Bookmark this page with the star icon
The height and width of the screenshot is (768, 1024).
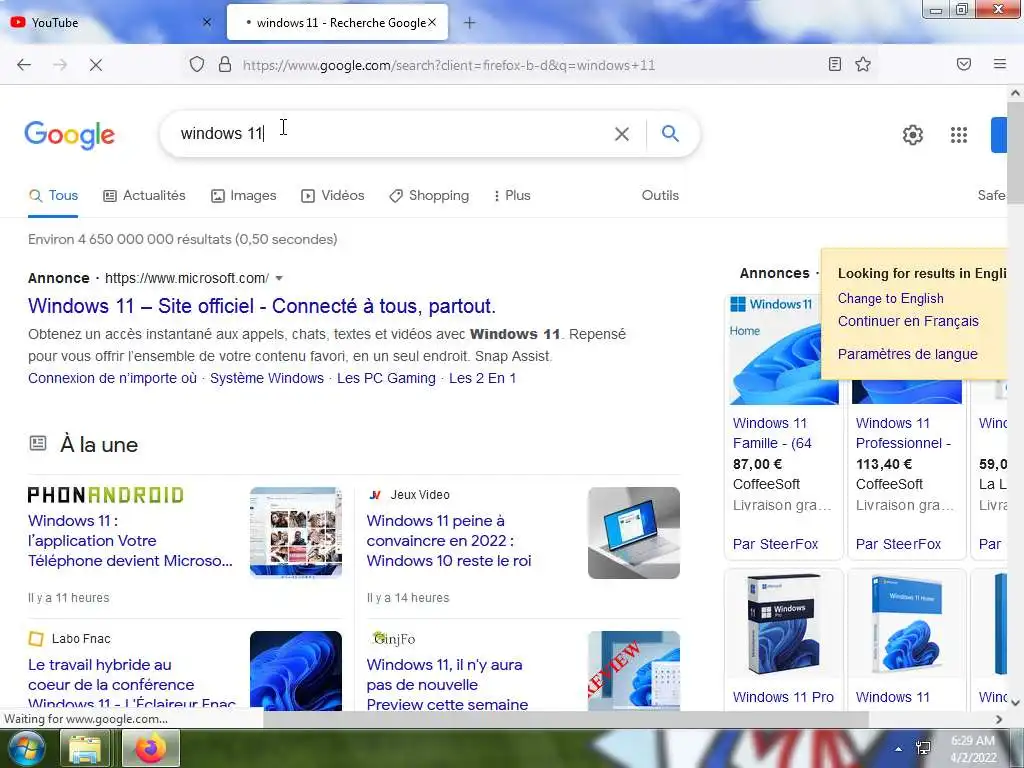coord(863,64)
